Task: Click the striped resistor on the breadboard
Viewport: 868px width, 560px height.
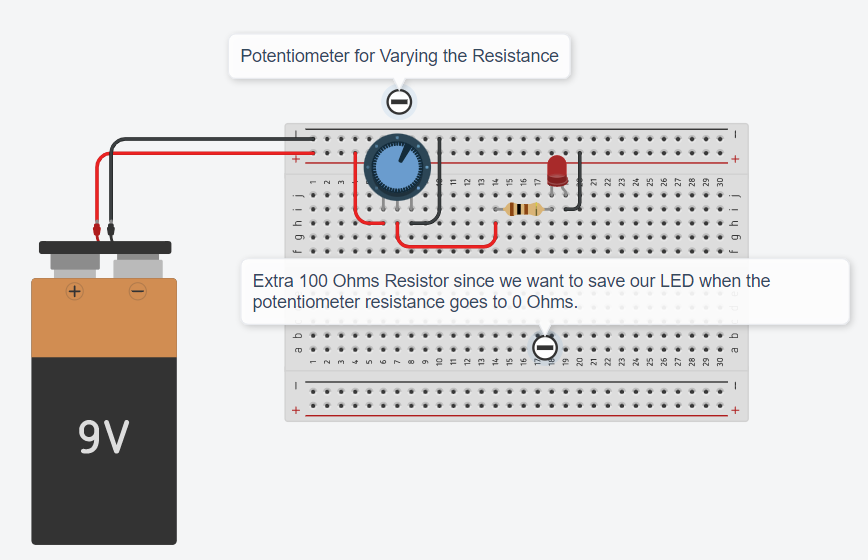Action: (x=524, y=209)
